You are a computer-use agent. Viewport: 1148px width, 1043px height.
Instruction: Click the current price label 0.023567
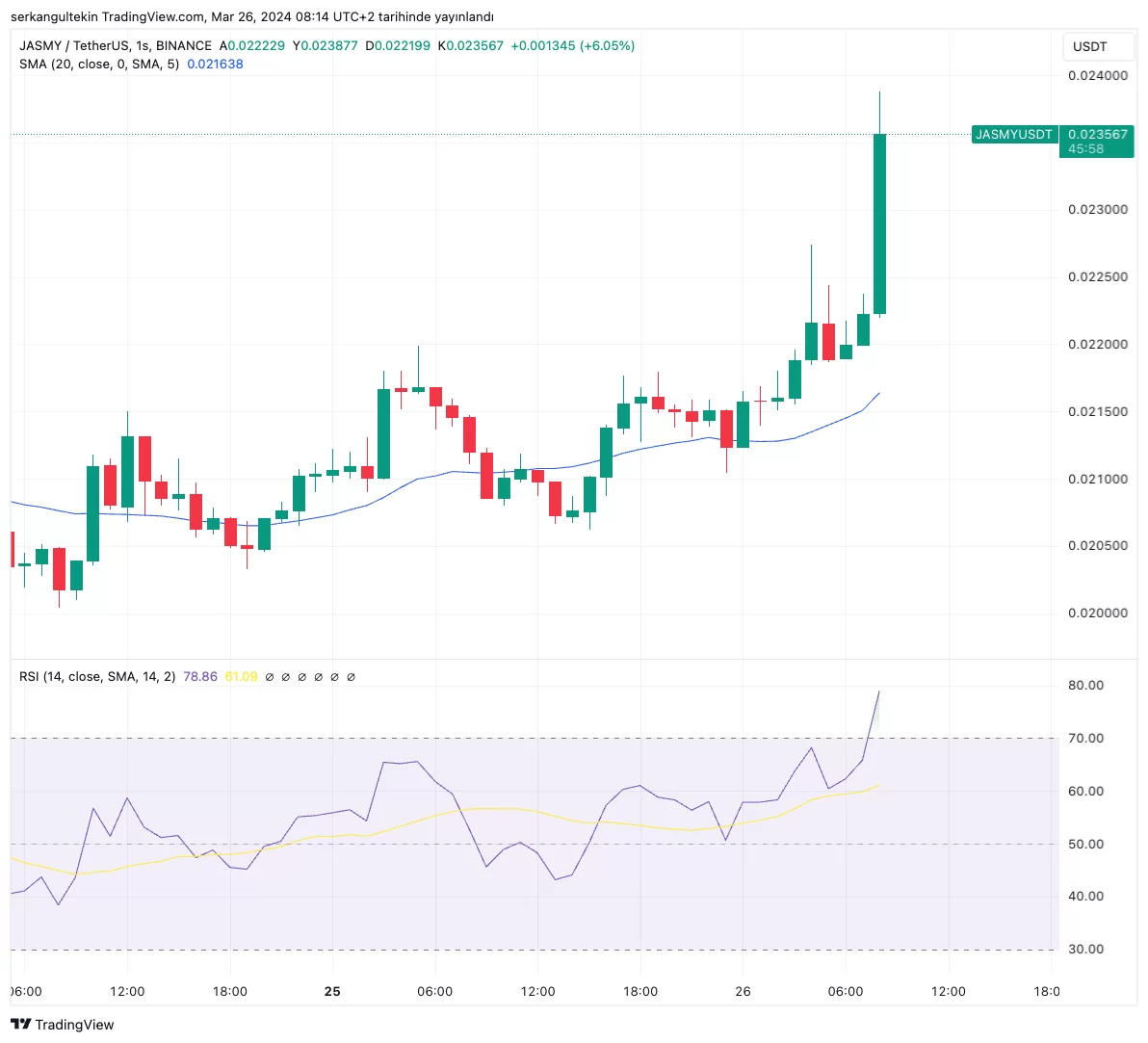point(1097,135)
